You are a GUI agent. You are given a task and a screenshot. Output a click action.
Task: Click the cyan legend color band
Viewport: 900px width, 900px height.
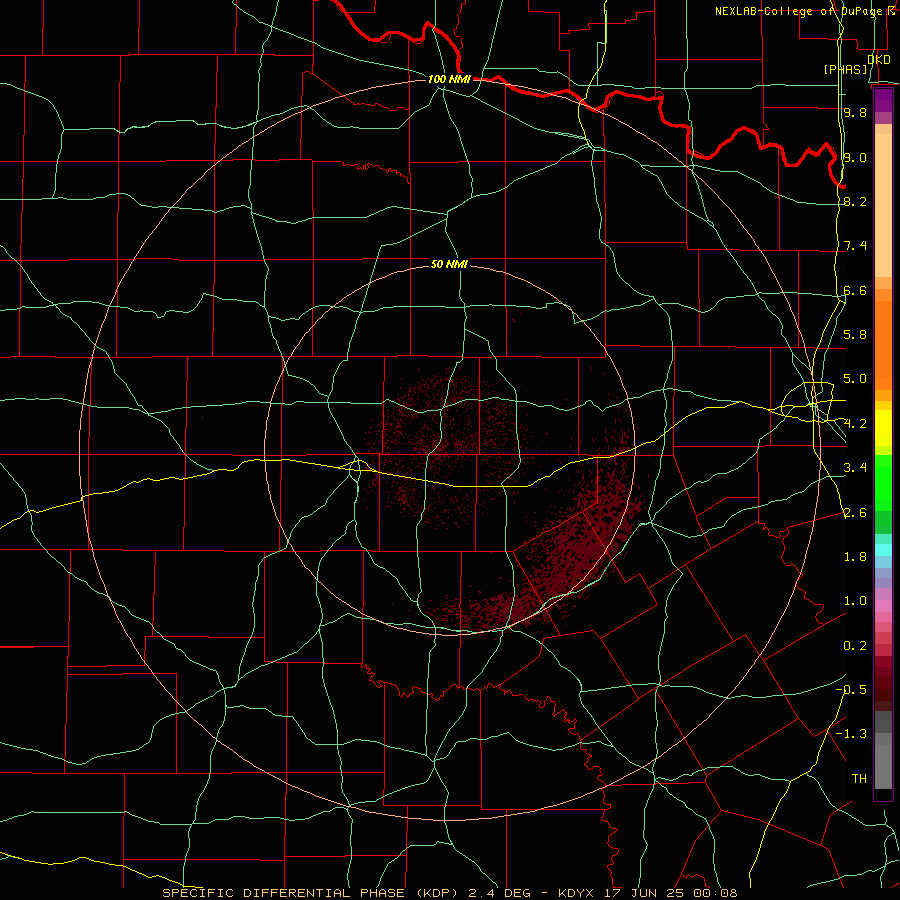[883, 550]
